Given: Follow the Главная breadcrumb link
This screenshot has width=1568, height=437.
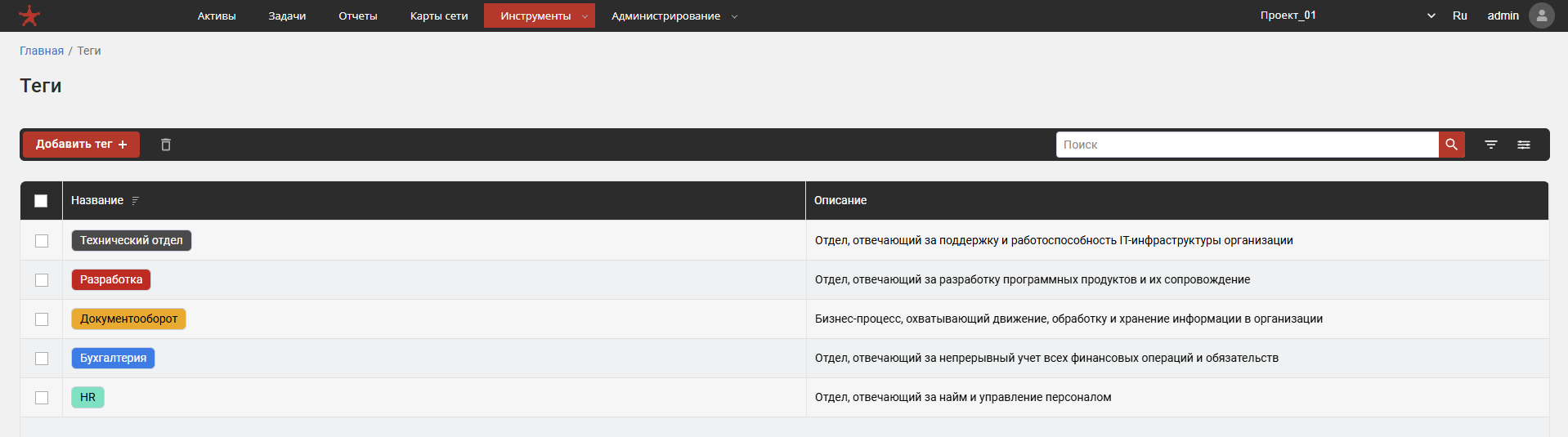Looking at the screenshot, I should (x=42, y=51).
